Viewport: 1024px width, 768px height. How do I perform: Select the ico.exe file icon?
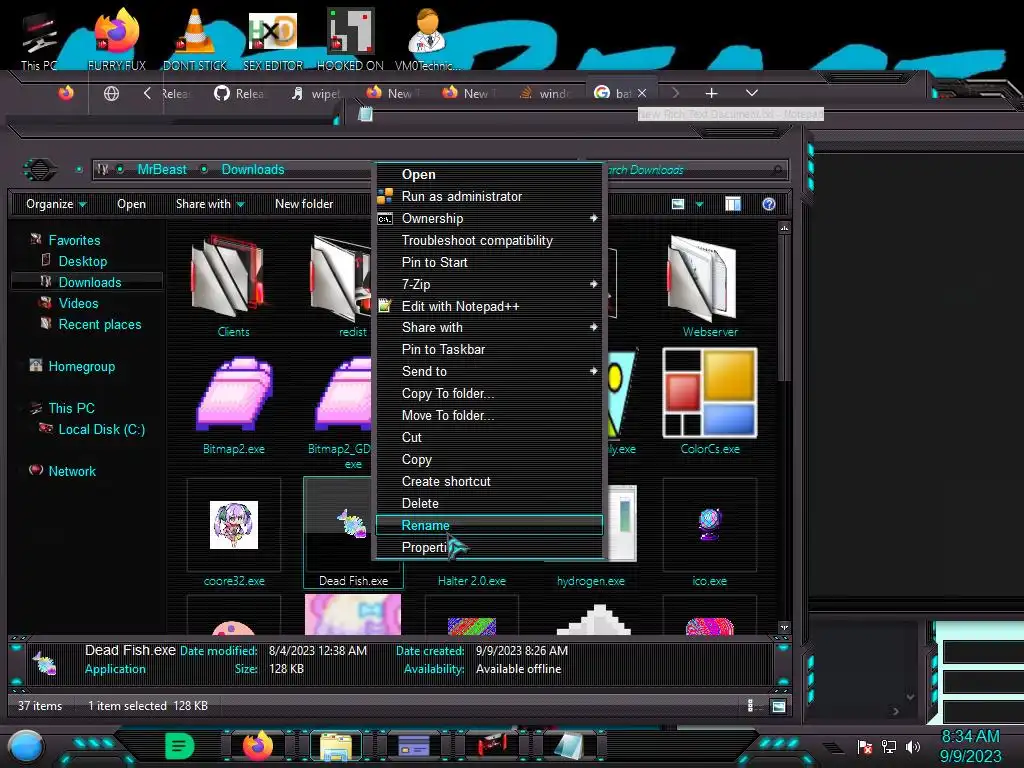pos(709,524)
